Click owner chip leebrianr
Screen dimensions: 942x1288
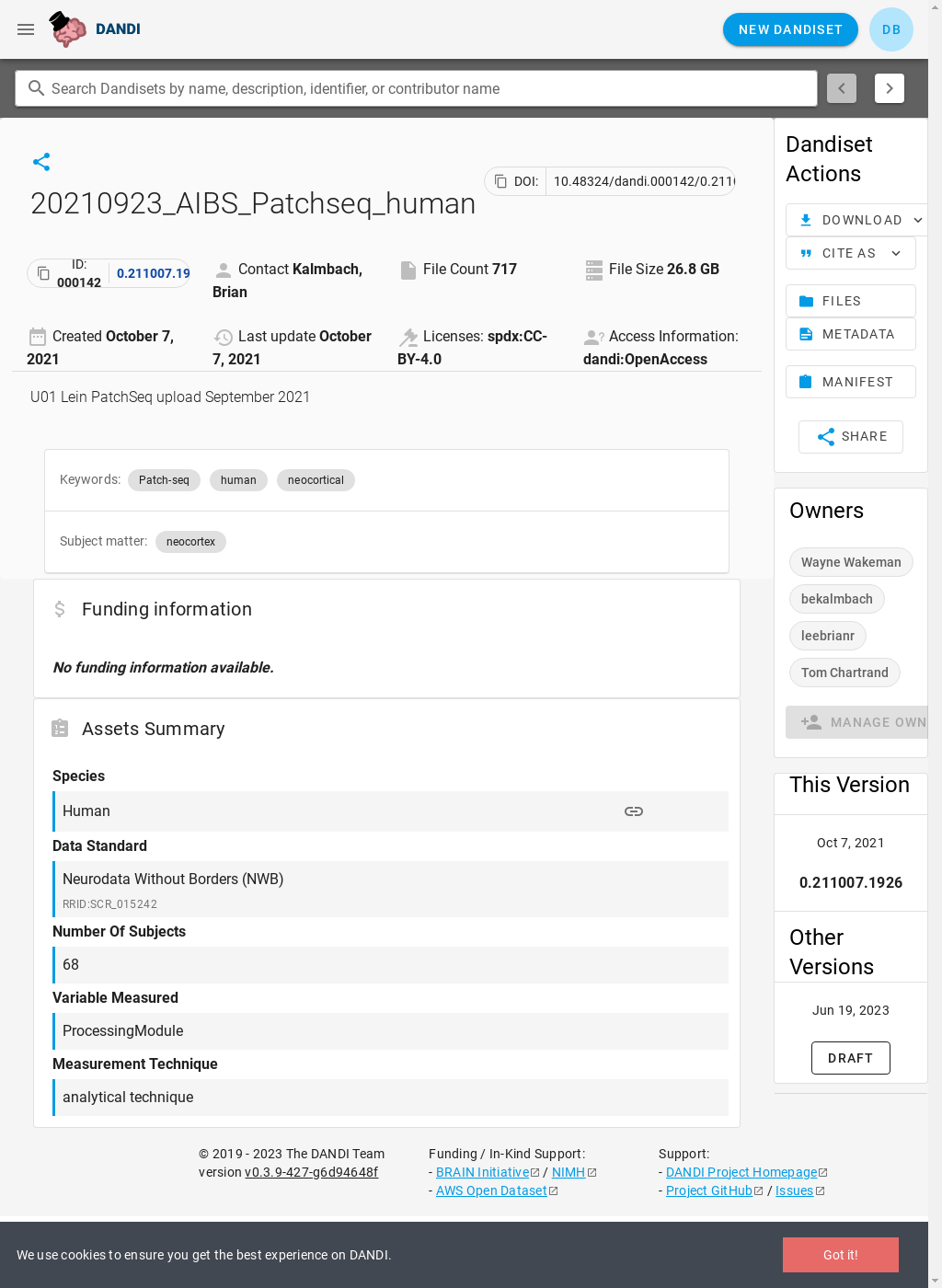[x=828, y=636]
